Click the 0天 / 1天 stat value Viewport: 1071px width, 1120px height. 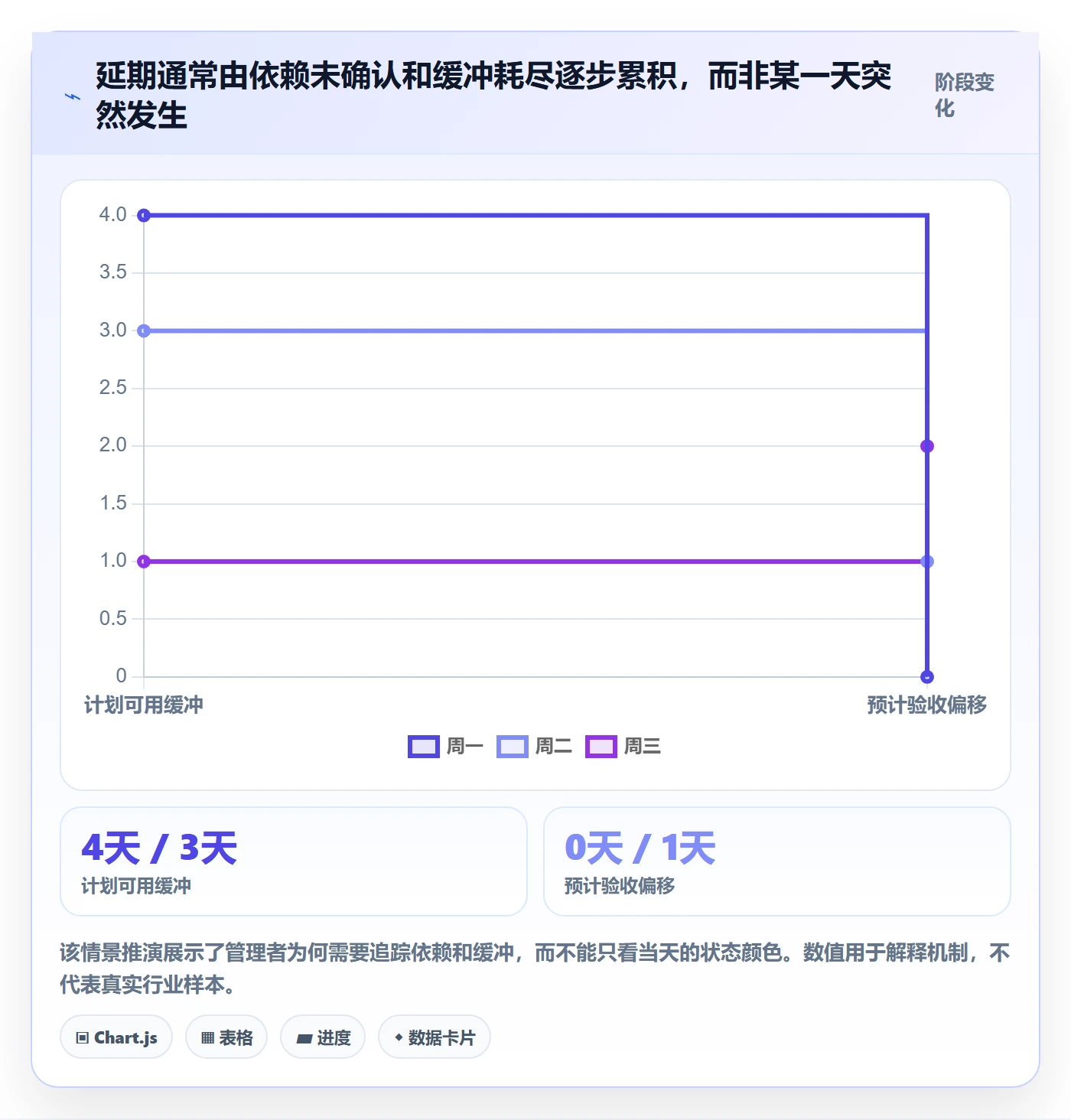point(640,848)
